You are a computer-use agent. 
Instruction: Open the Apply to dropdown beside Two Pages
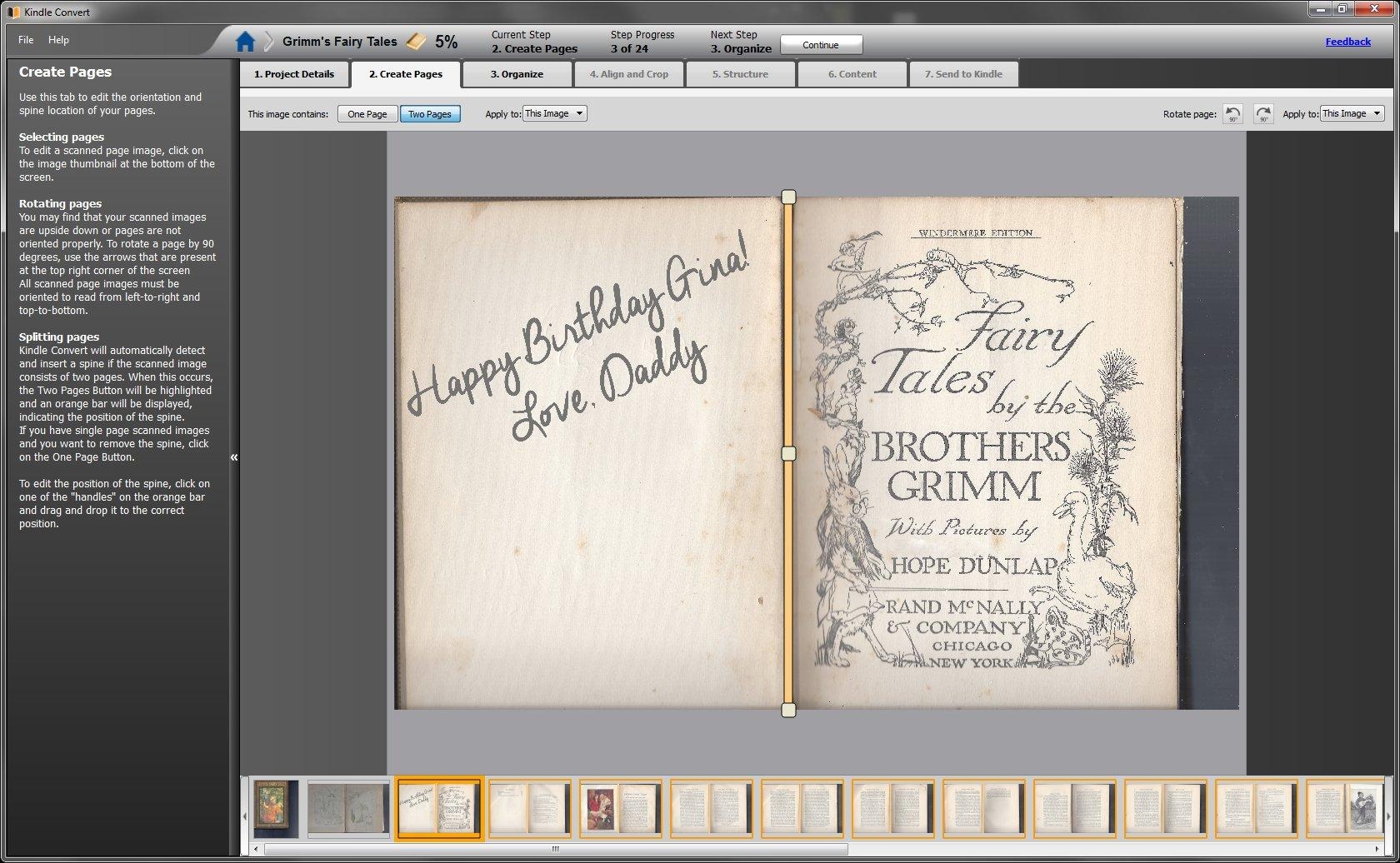[555, 113]
